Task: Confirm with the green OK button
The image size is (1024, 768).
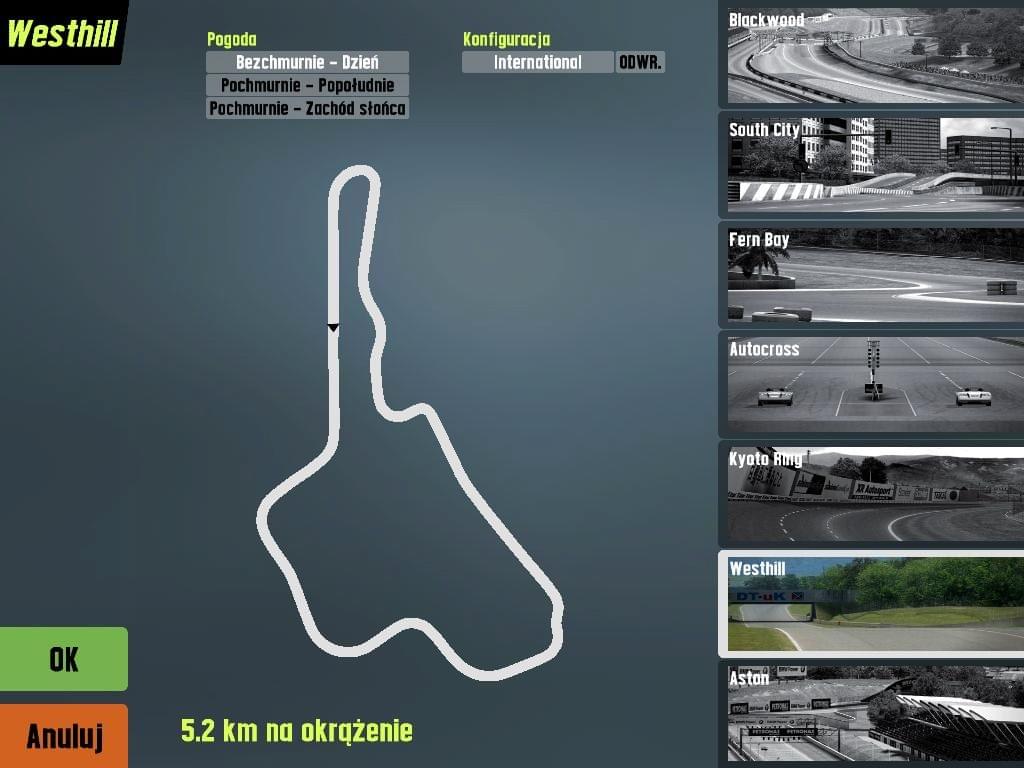Action: (63, 659)
